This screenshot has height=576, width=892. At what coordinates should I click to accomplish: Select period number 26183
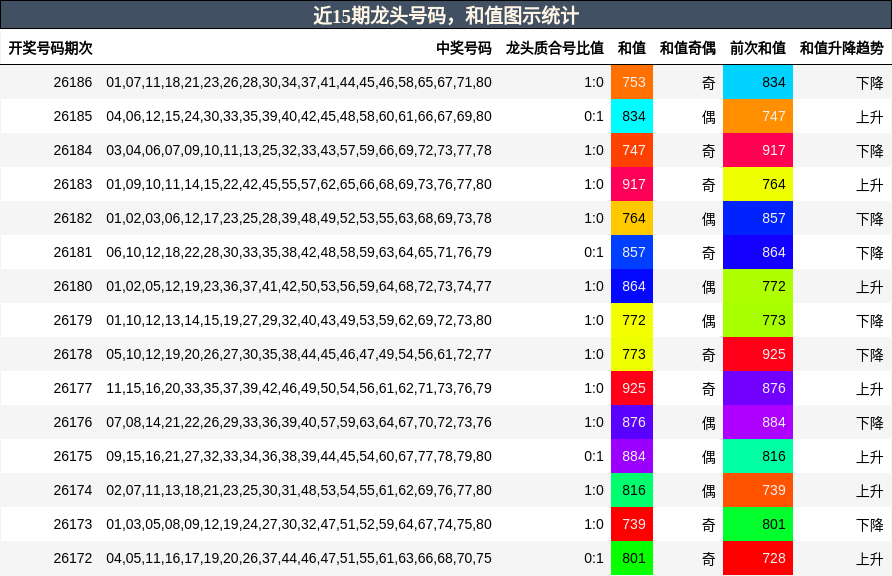(73, 184)
